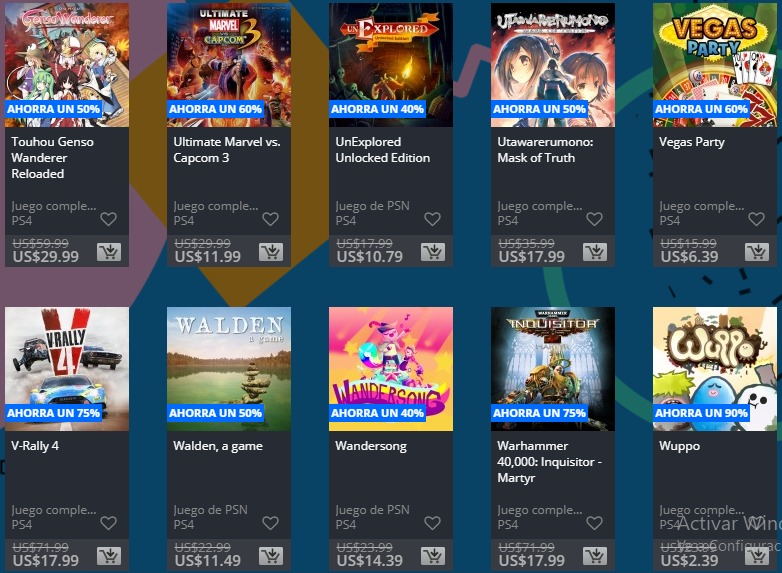Add Ultimate Marvel vs. Capcom 3 to cart

271,252
